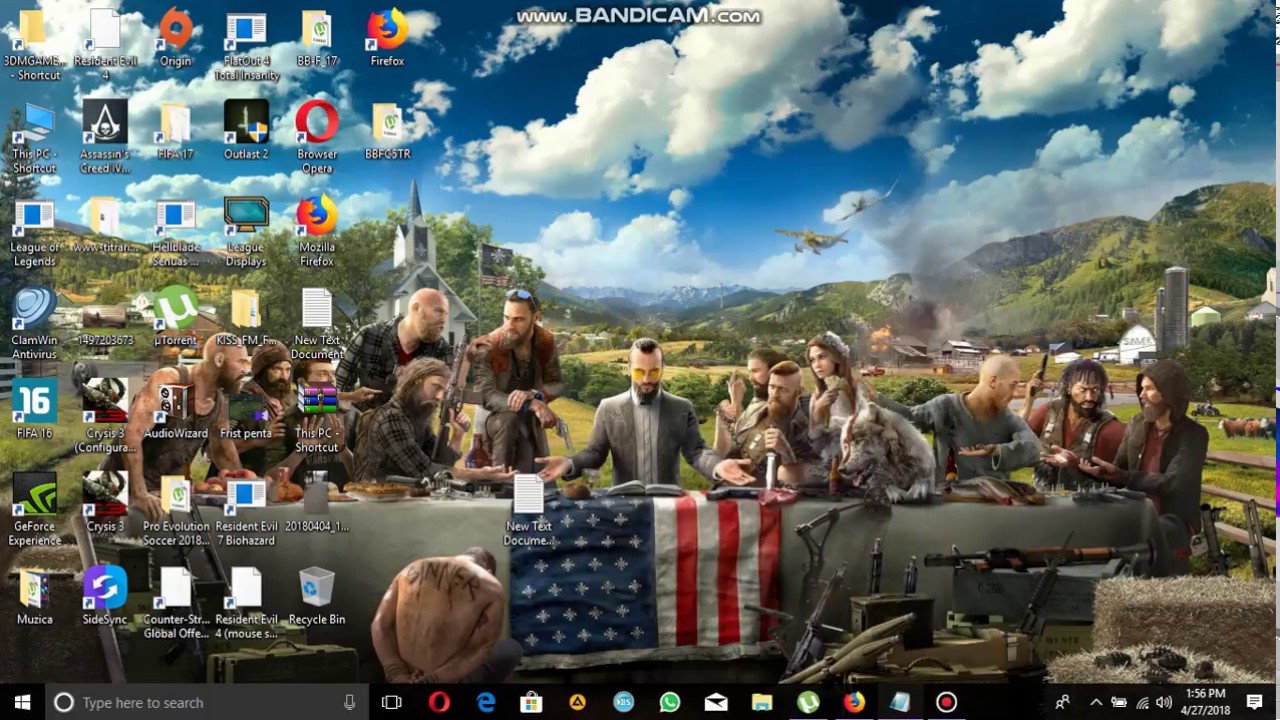Open the volume control in tray
The width and height of the screenshot is (1280, 720).
[1164, 702]
